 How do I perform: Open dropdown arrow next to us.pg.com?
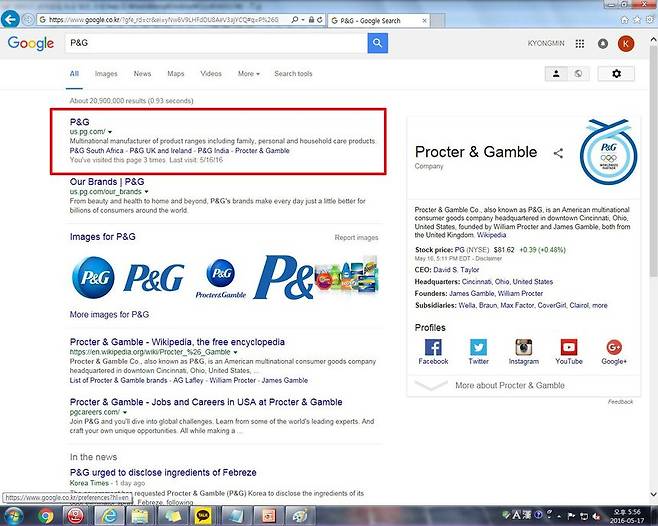pyautogui.click(x=110, y=132)
